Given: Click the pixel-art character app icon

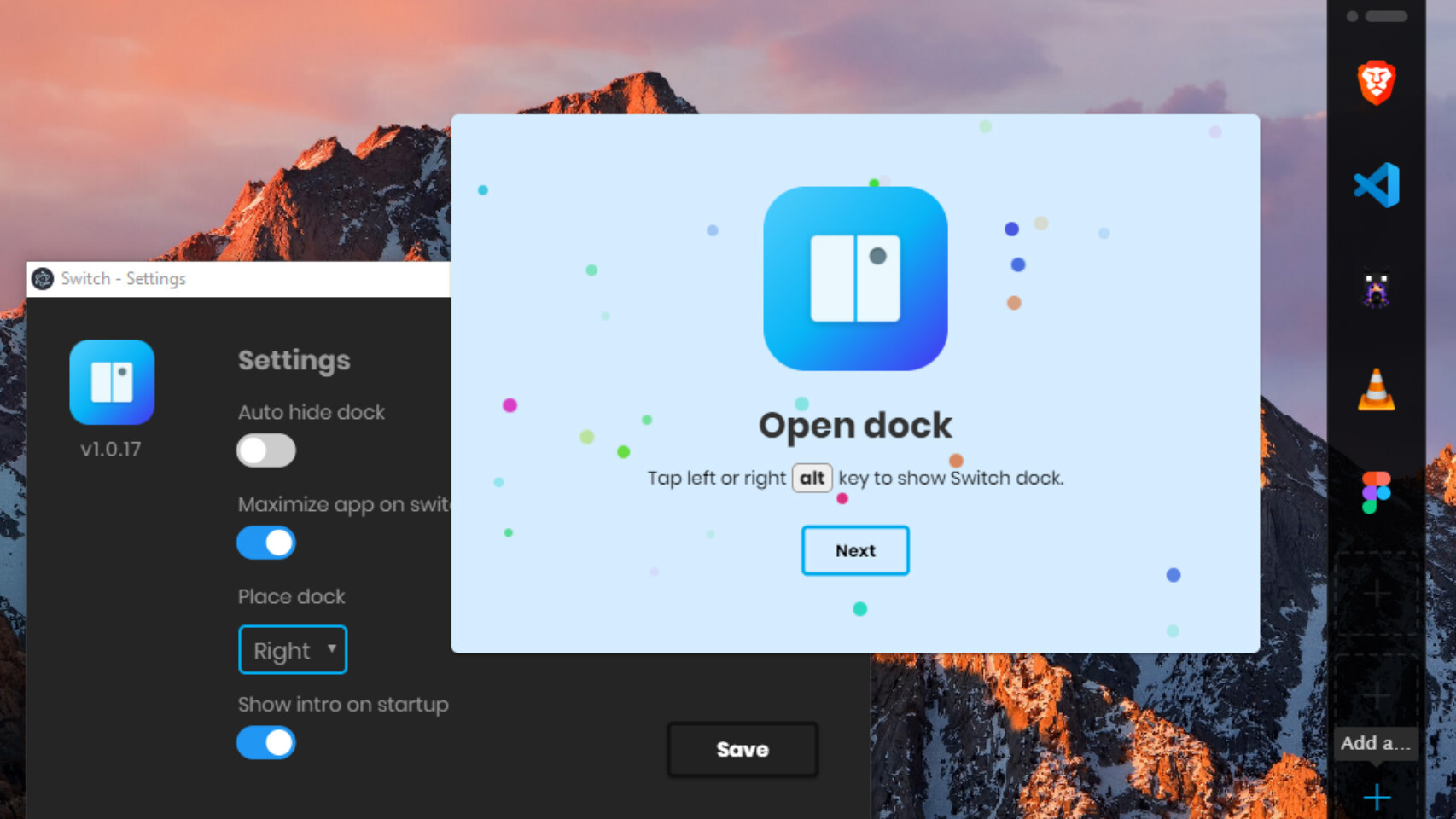Looking at the screenshot, I should coord(1376,289).
